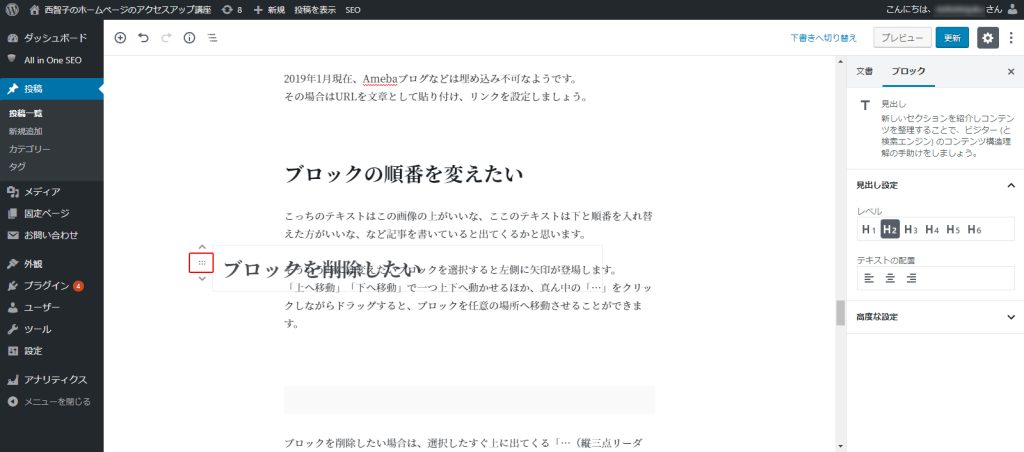The image size is (1024, 452).
Task: Switch to the ブロック tab
Action: pyautogui.click(x=908, y=71)
